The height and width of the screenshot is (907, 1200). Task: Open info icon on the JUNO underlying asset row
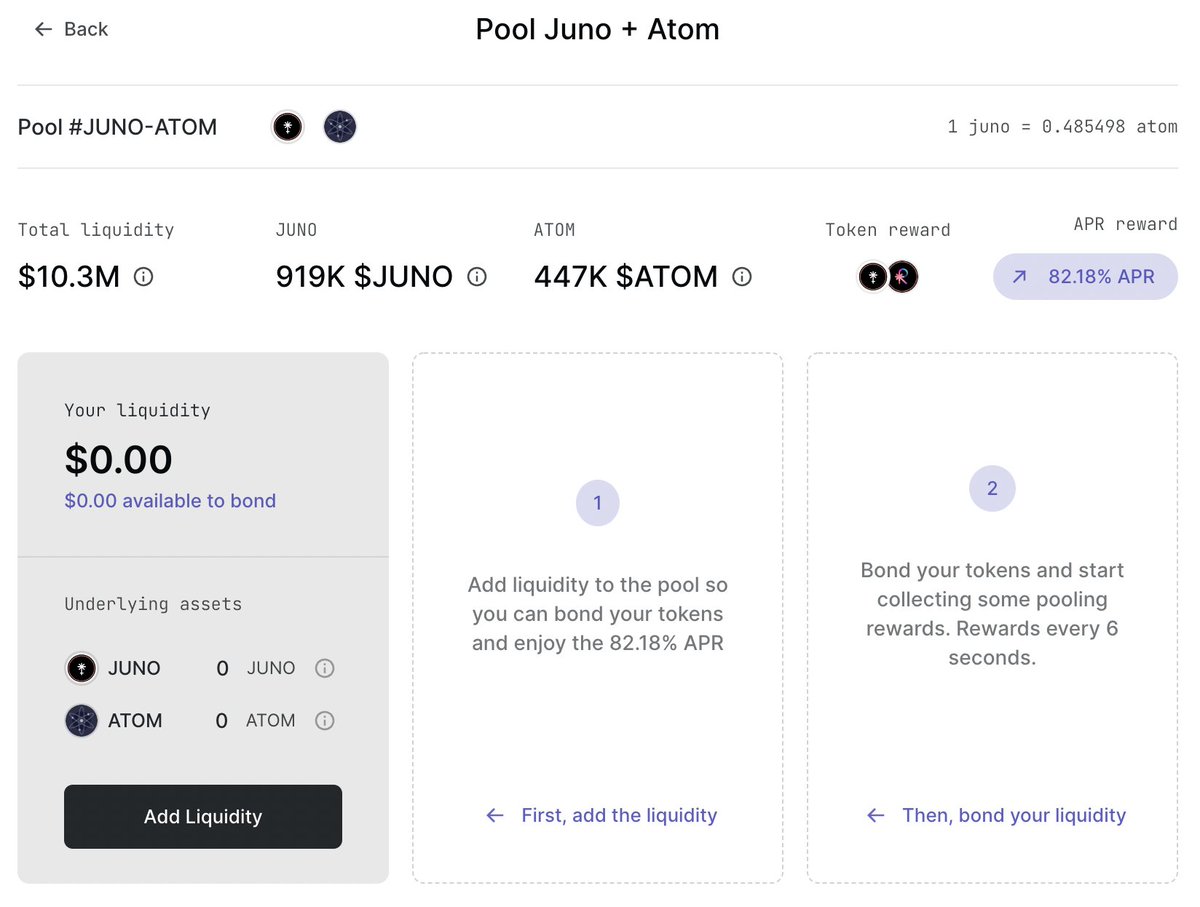pyautogui.click(x=324, y=668)
